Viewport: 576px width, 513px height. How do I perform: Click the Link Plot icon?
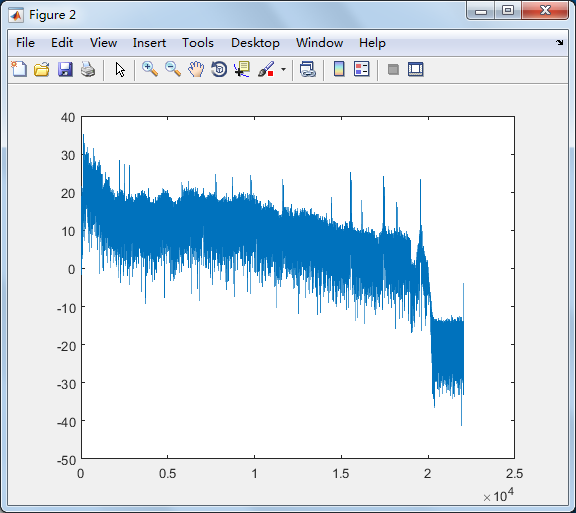307,69
